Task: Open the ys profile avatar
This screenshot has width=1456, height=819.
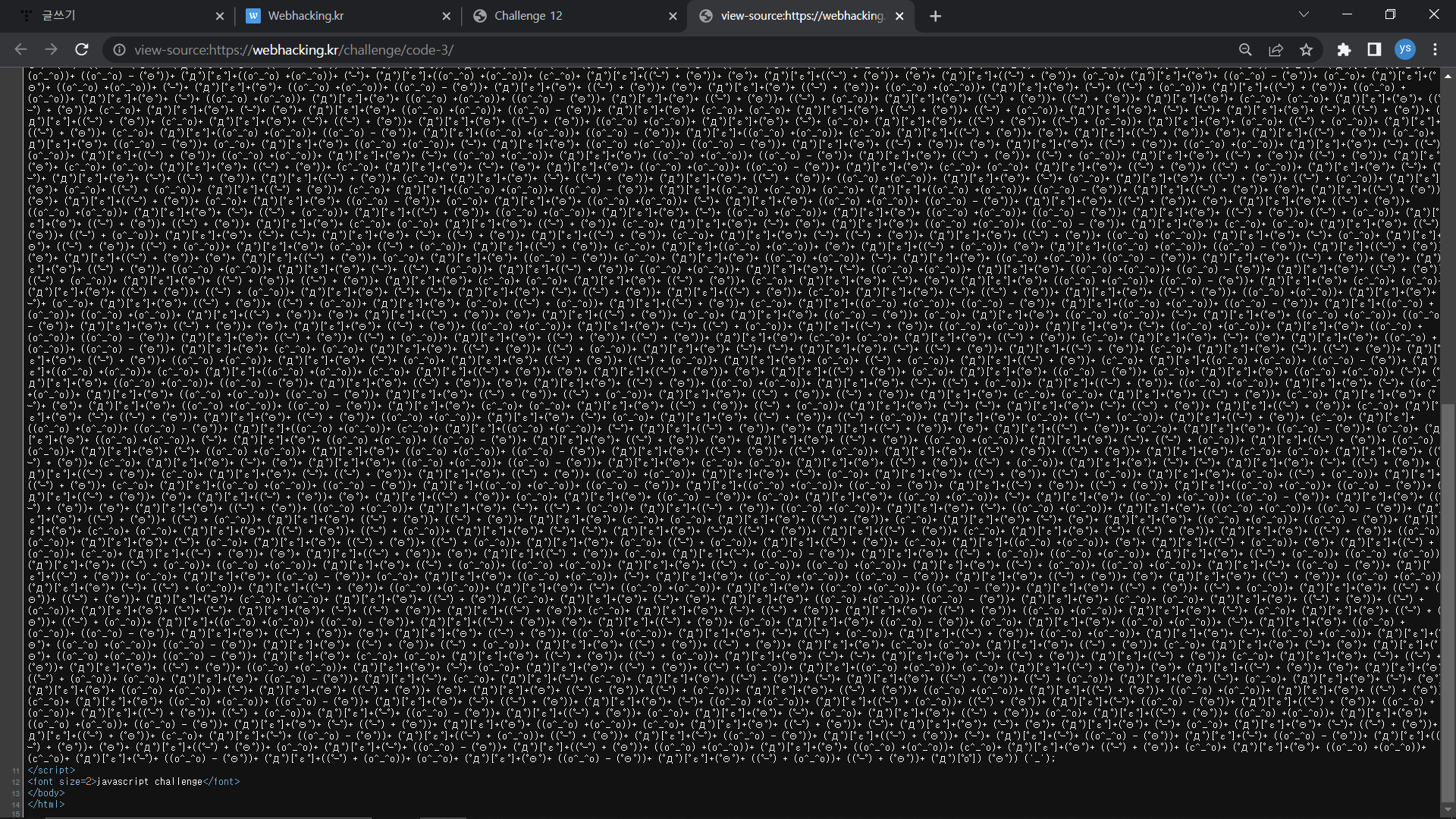Action: [1404, 49]
